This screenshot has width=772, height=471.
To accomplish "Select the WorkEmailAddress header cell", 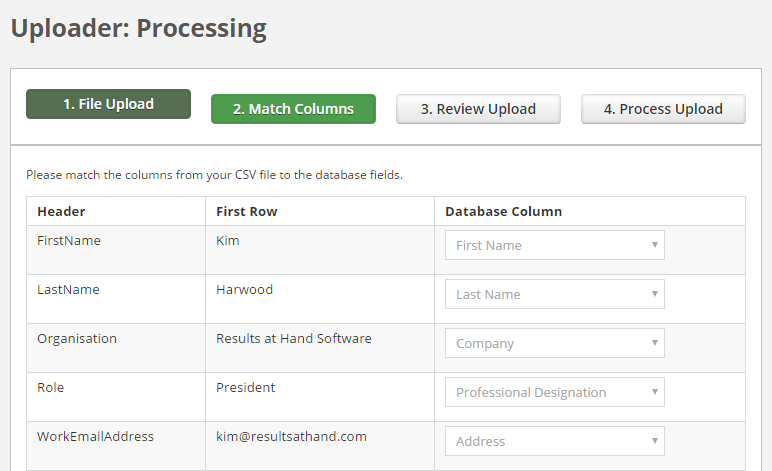I will tap(95, 437).
